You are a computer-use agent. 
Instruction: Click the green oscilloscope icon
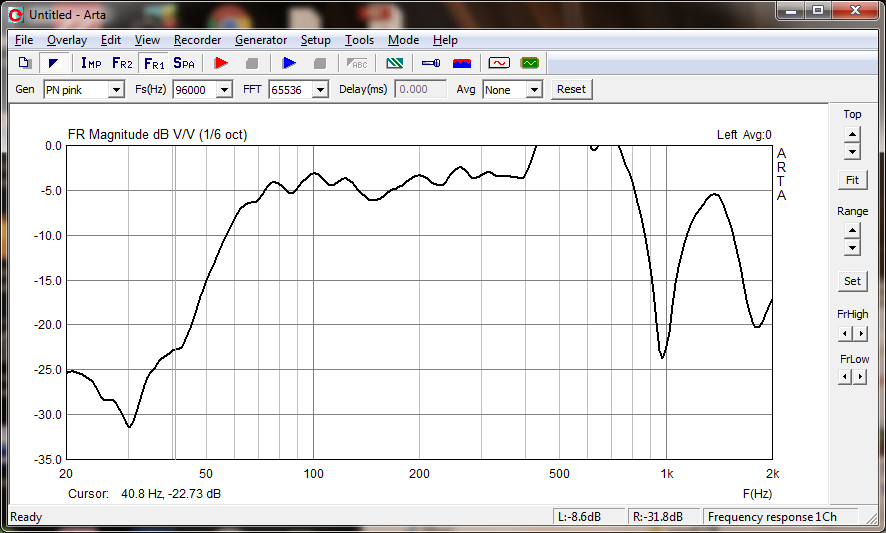point(530,63)
